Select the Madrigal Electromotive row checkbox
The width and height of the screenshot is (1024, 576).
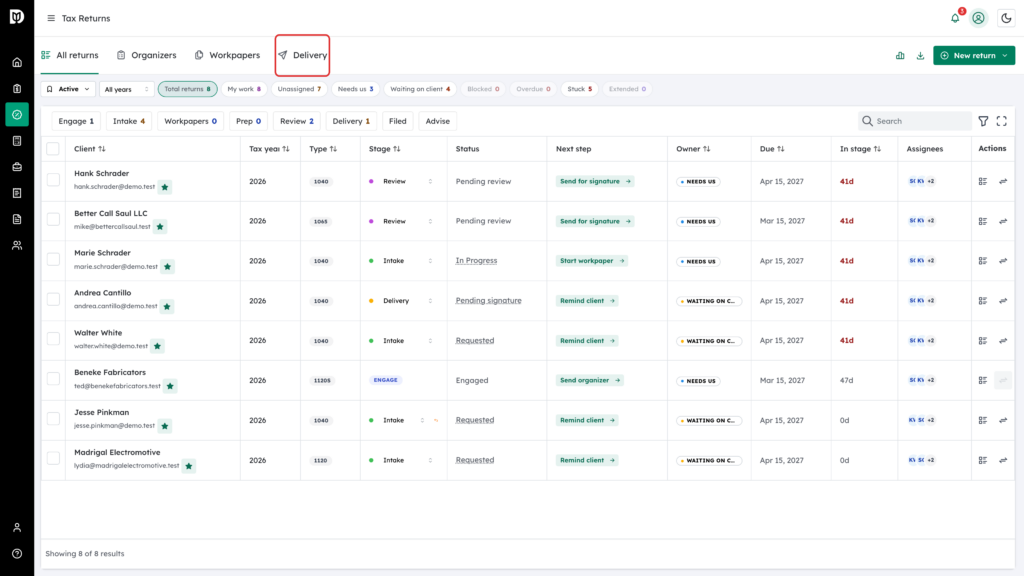54,458
